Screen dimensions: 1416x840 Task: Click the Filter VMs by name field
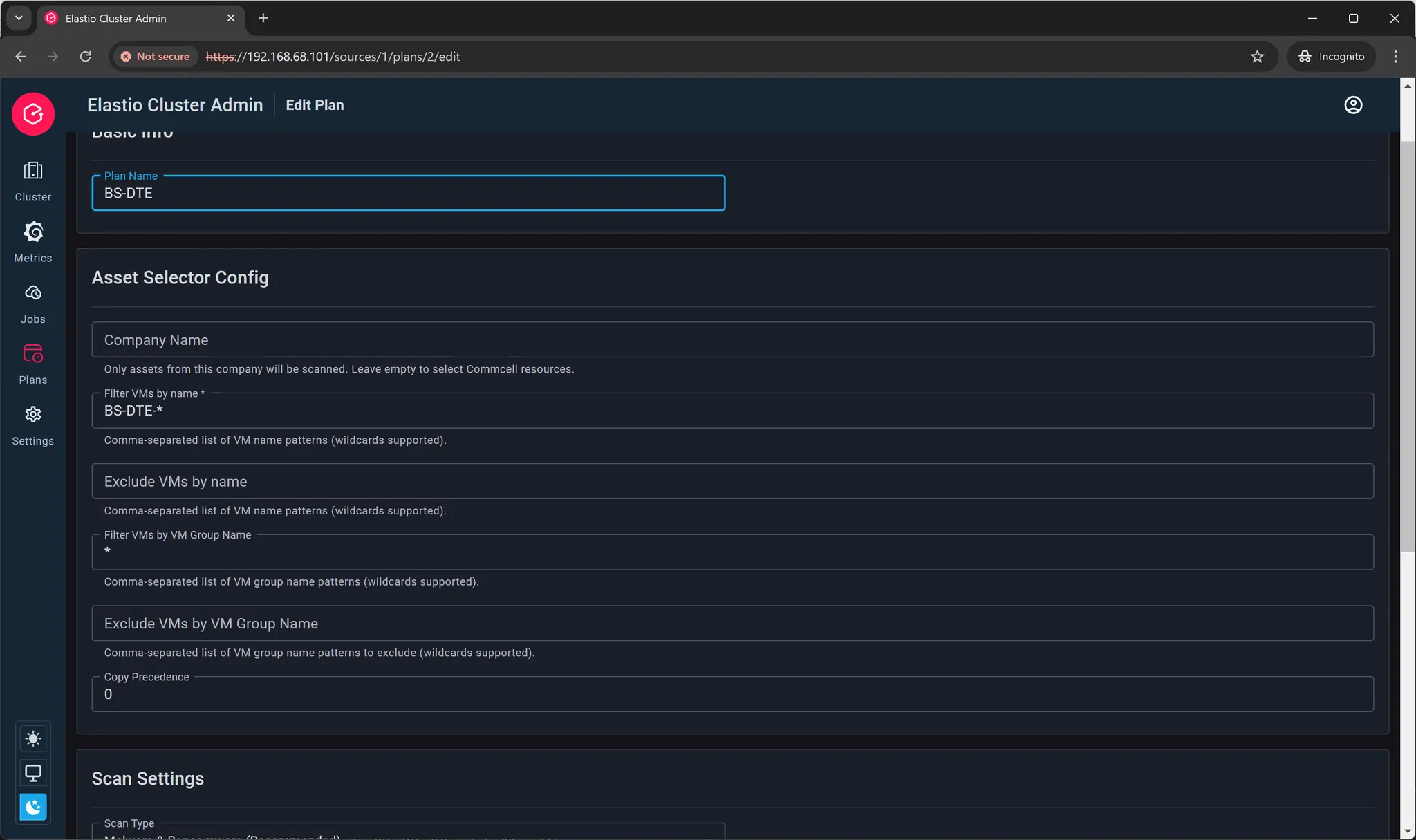point(732,411)
